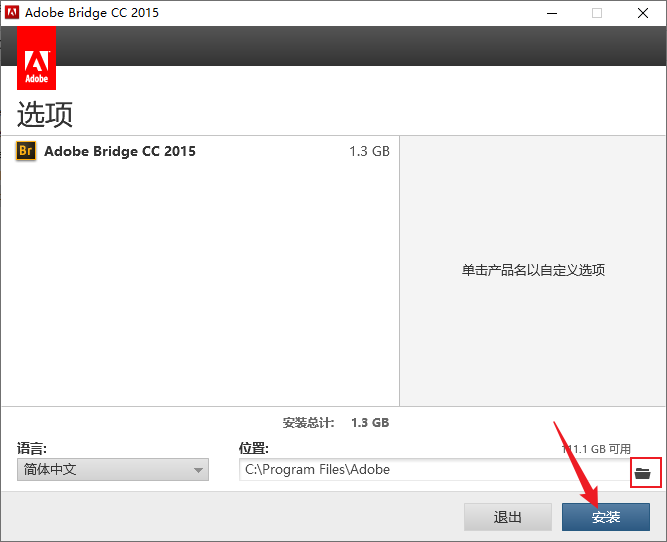Click the 选项 heading
The width and height of the screenshot is (667, 542).
pyautogui.click(x=45, y=114)
